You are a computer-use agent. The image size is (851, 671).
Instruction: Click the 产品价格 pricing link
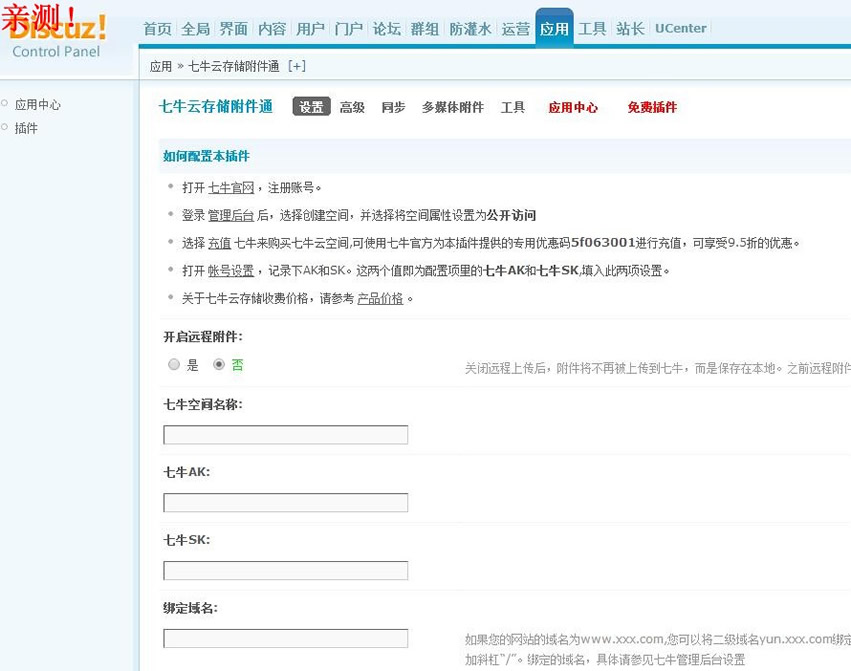380,298
